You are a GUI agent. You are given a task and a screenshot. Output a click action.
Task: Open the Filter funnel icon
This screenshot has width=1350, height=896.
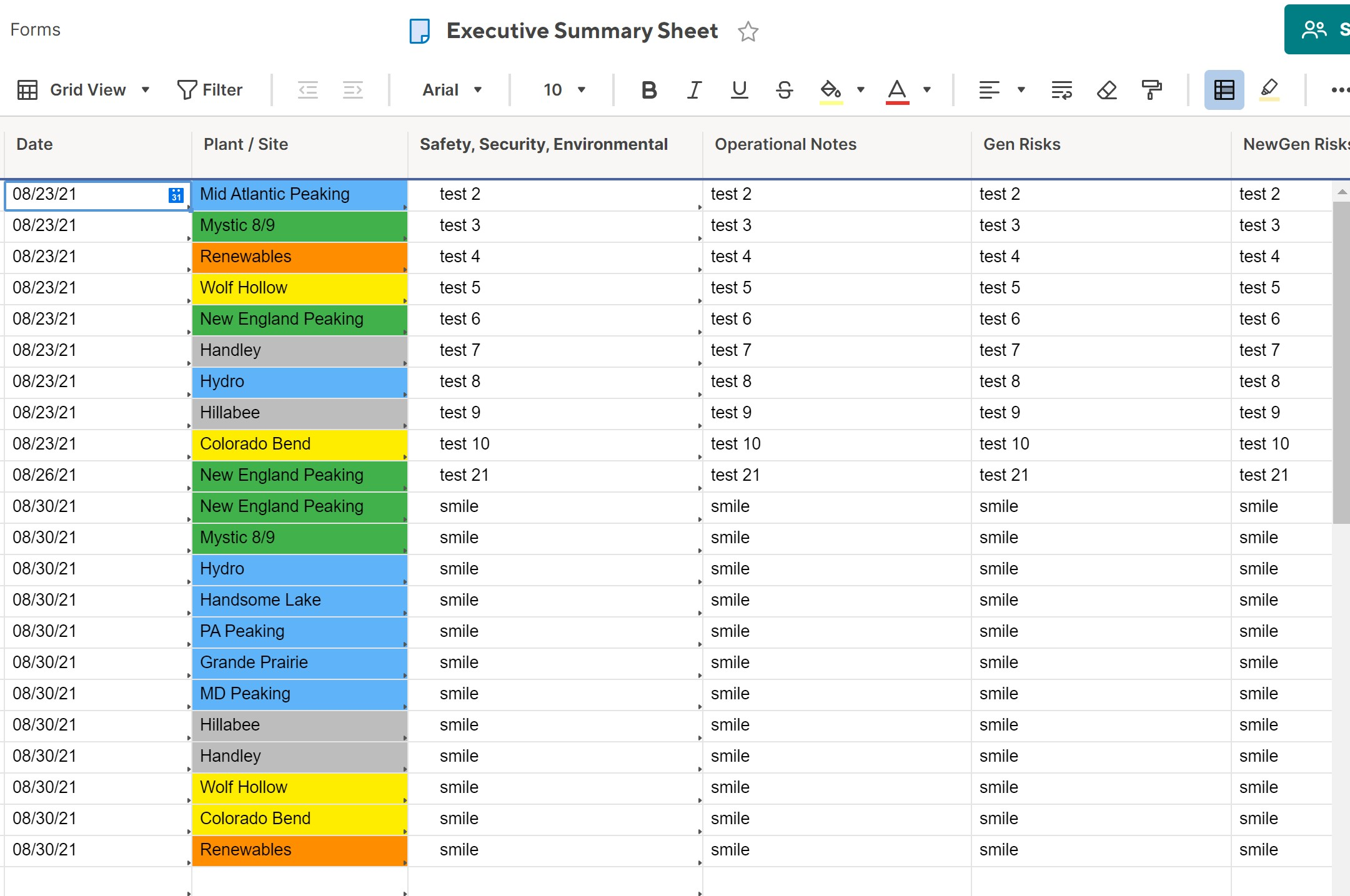(187, 90)
